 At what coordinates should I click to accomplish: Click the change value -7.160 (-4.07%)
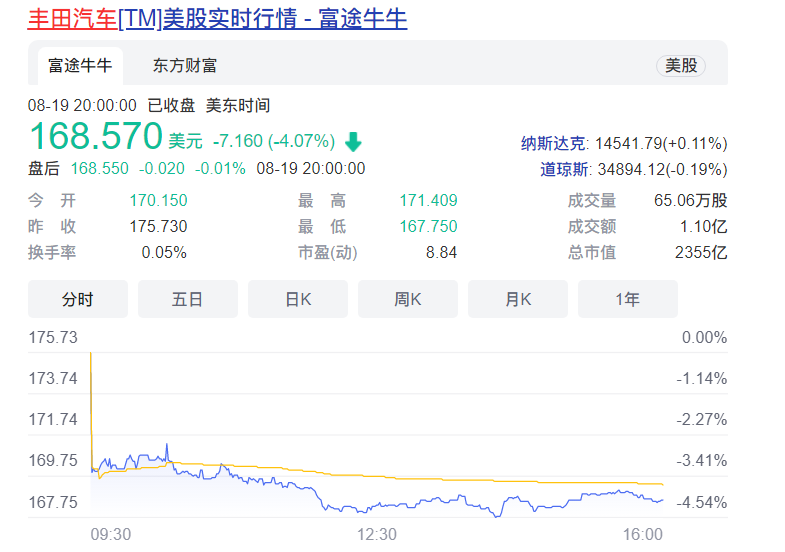pos(274,141)
